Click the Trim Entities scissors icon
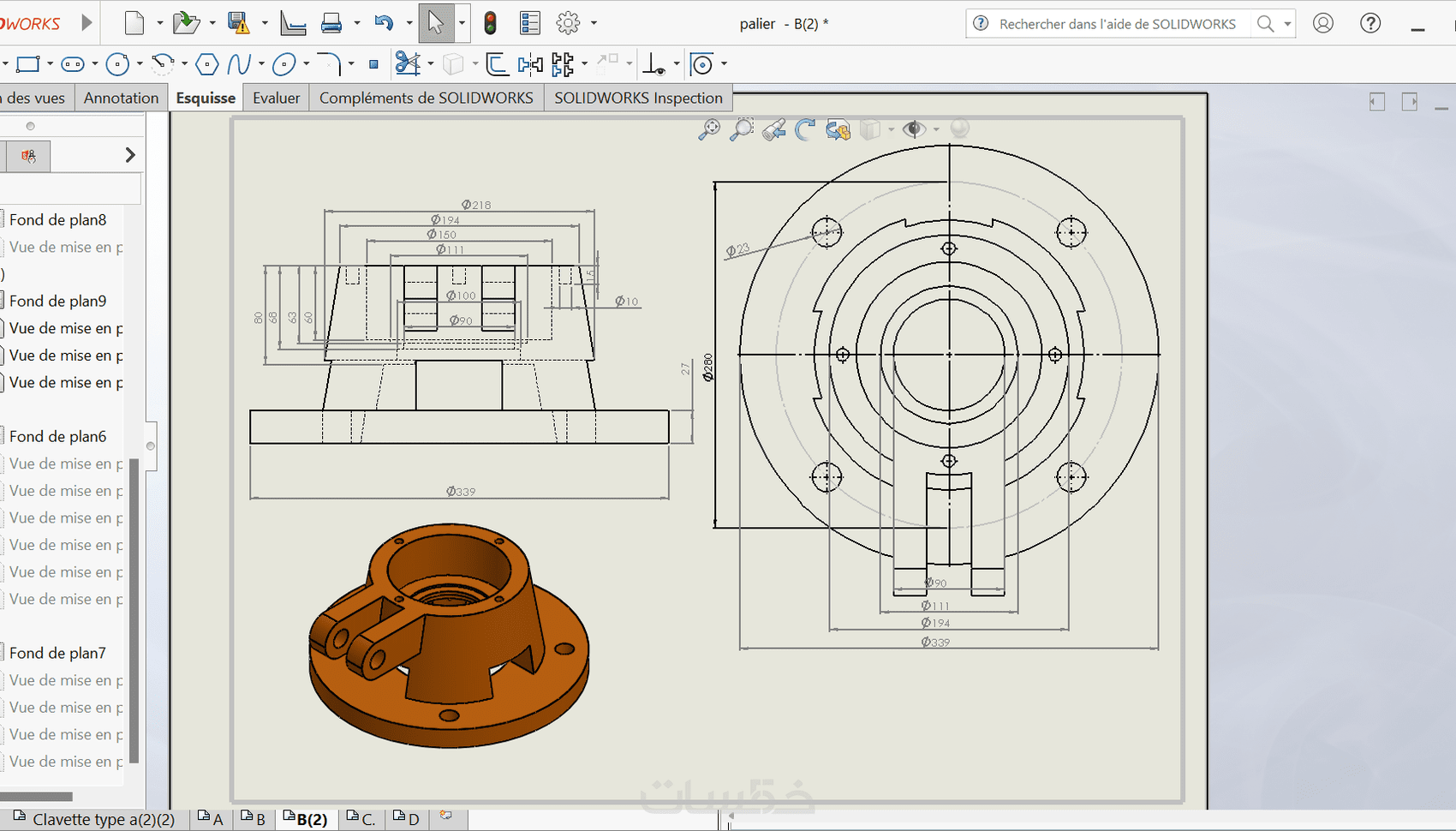This screenshot has height=831, width=1456. (x=407, y=64)
